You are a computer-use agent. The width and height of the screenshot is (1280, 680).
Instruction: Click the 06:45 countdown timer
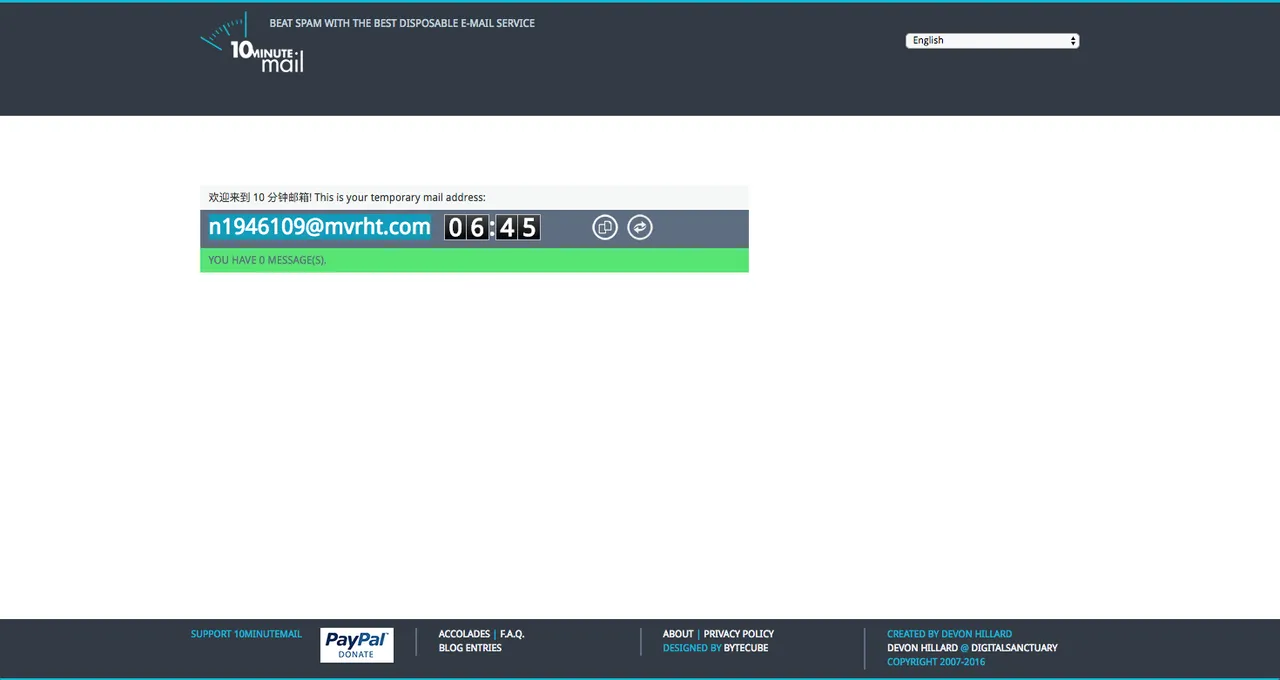click(492, 228)
